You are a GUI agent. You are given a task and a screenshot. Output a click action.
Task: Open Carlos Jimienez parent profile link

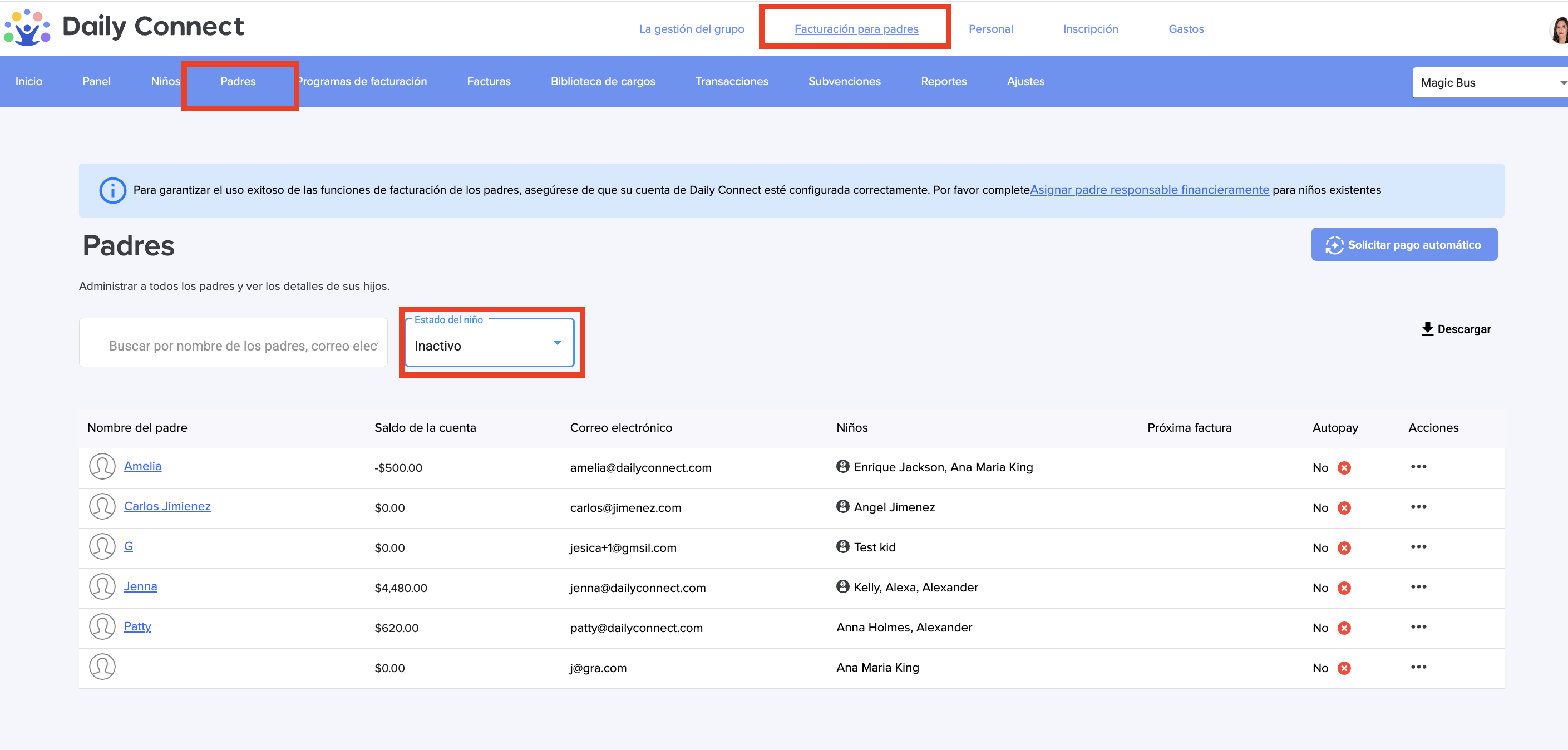pyautogui.click(x=167, y=506)
